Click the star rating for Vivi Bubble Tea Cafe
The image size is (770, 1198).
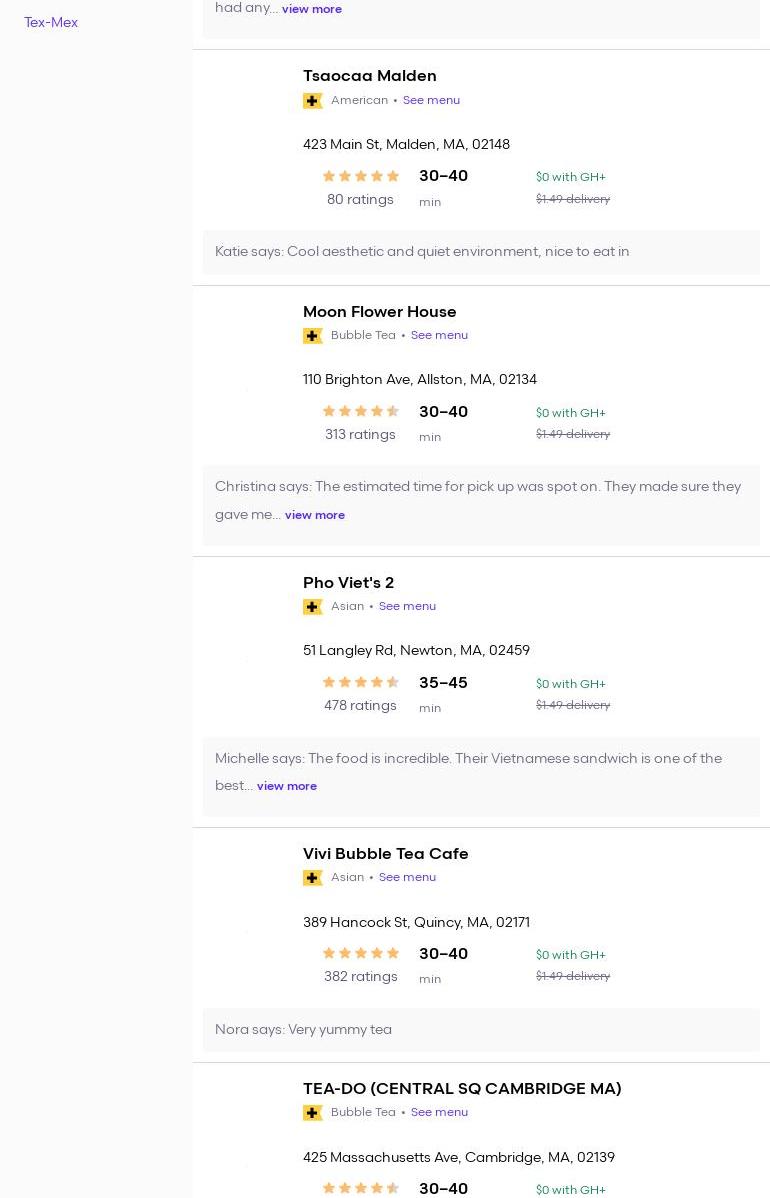361,953
